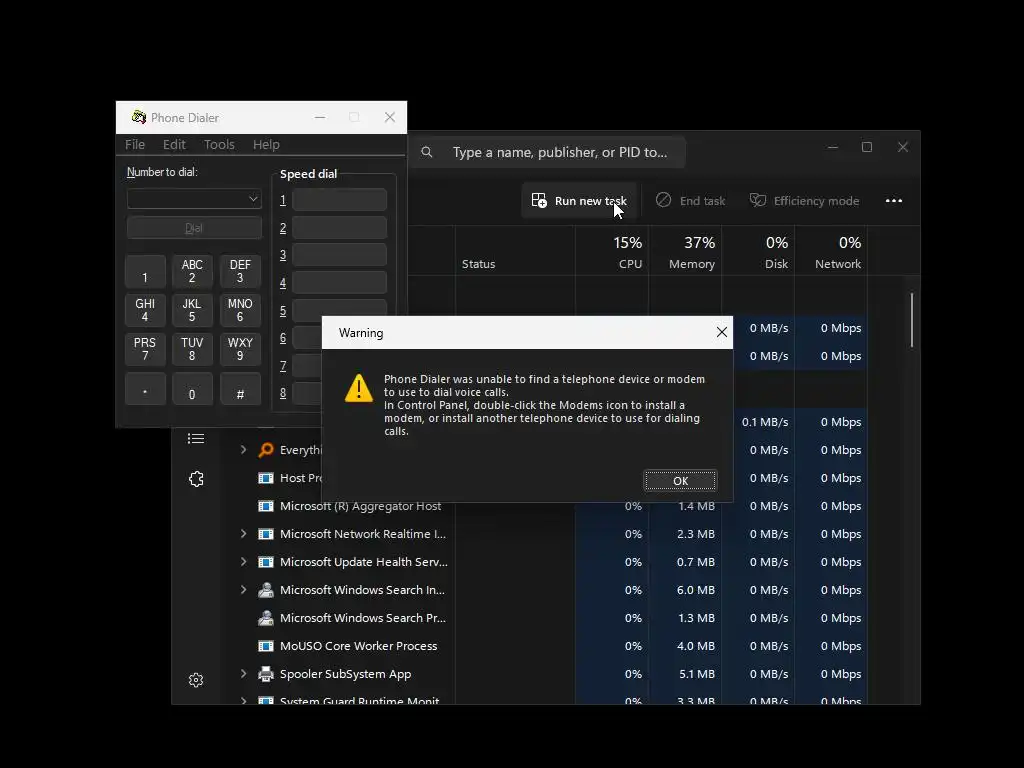Click Speed dial slot 1 button
This screenshot has width=1024, height=768.
pos(340,200)
